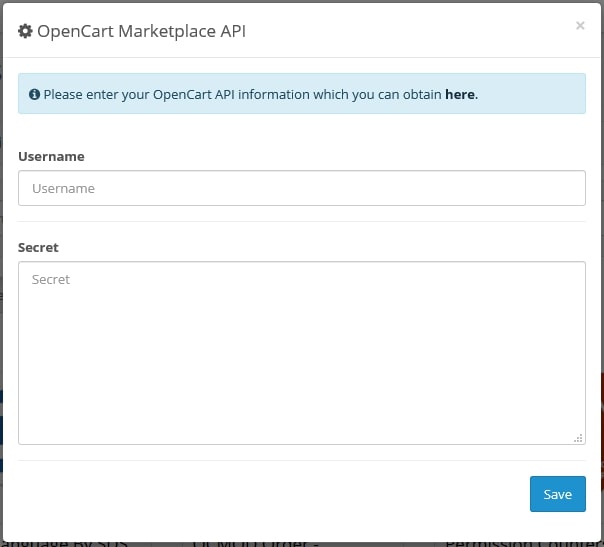This screenshot has height=547, width=604.
Task: Click the info icon in the blue alert
Action: click(34, 94)
